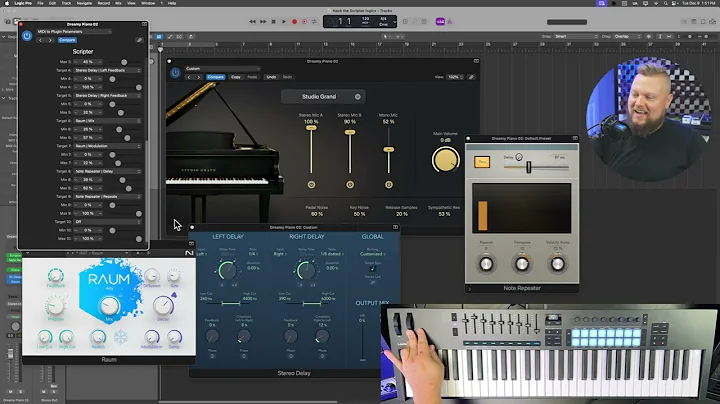Screen dimensions: 720x404
Task: Click the Max 3 slider knob
Action: coord(124,62)
